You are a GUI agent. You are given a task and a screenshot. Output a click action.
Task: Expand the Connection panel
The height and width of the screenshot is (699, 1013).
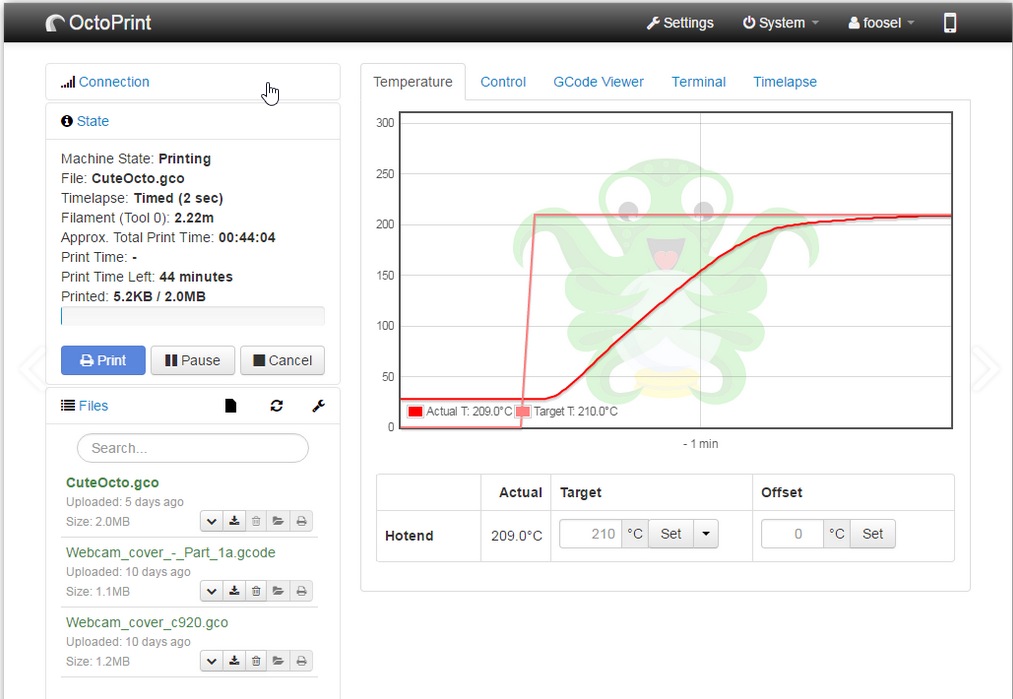(114, 82)
